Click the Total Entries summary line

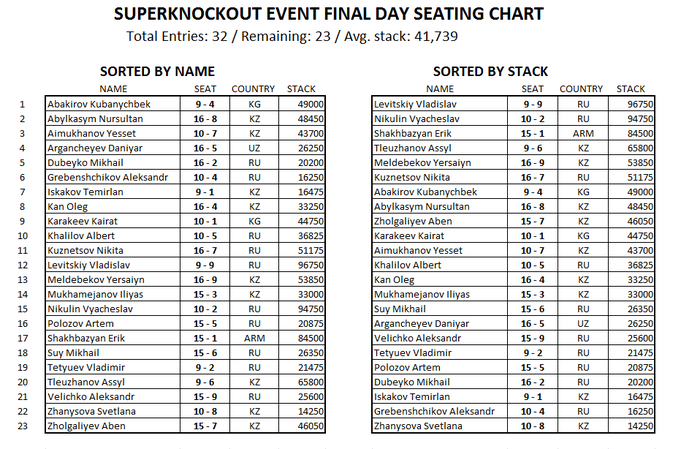pyautogui.click(x=292, y=36)
